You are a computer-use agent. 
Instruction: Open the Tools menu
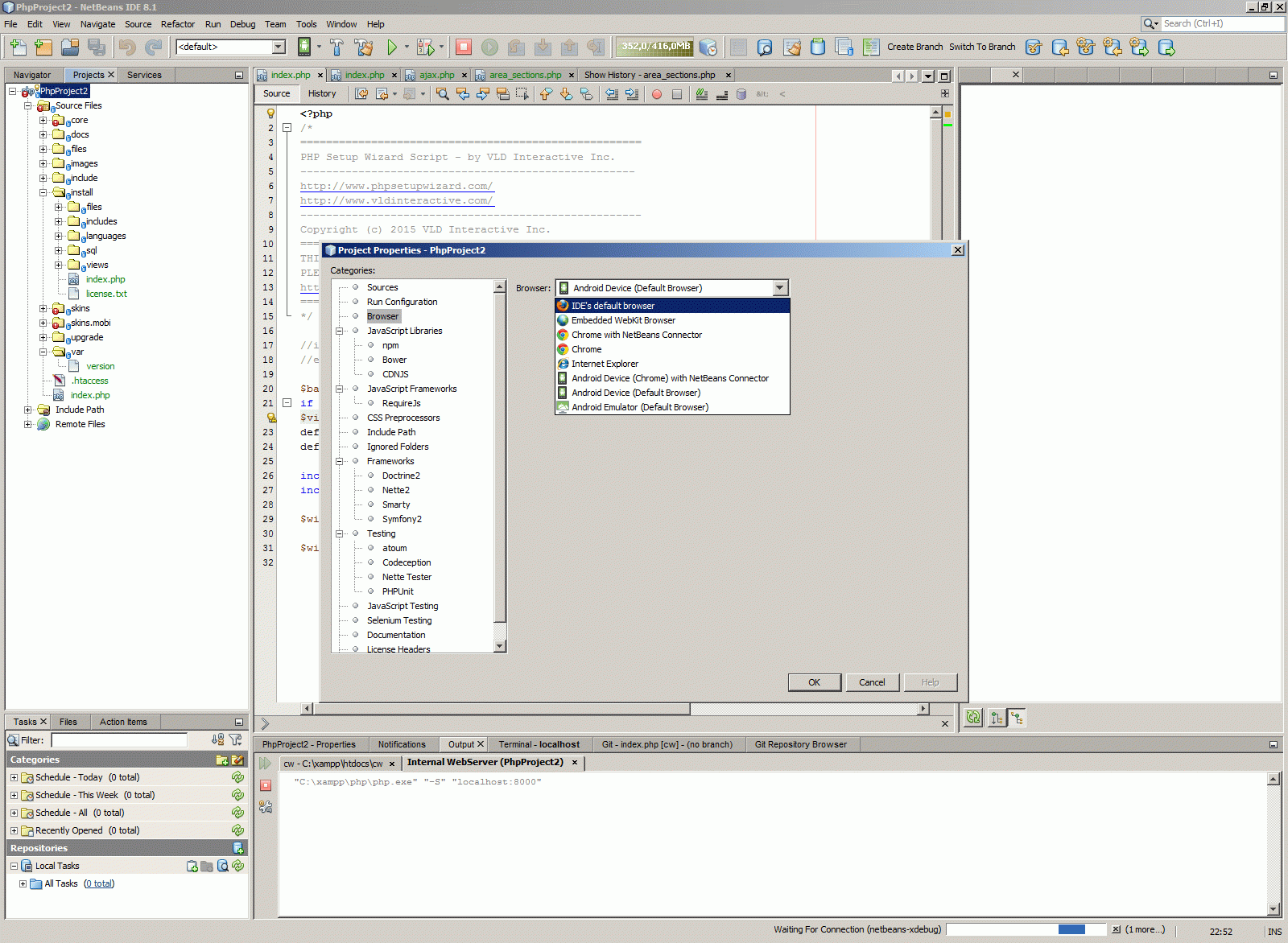click(306, 24)
